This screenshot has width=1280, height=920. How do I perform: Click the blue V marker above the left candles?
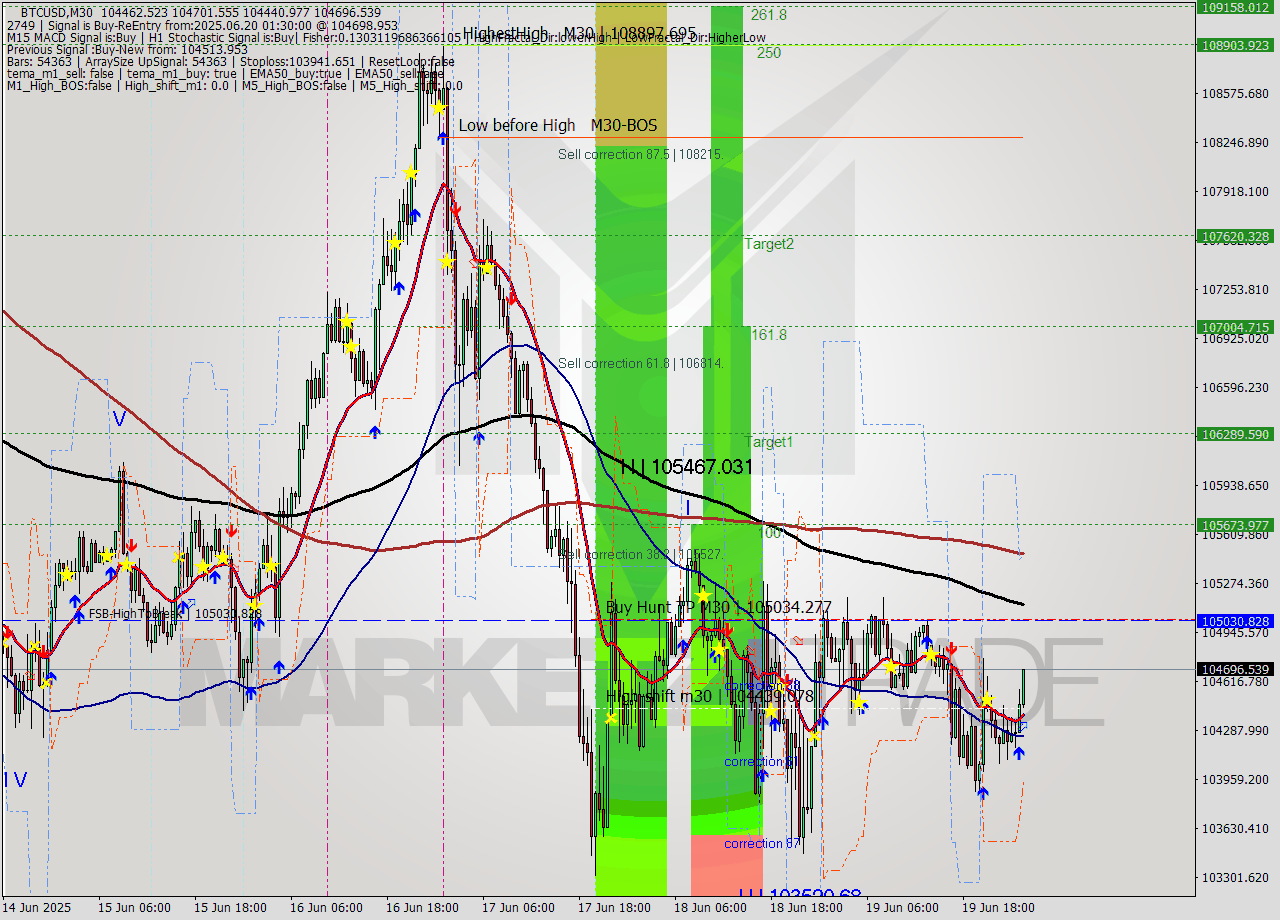119,419
